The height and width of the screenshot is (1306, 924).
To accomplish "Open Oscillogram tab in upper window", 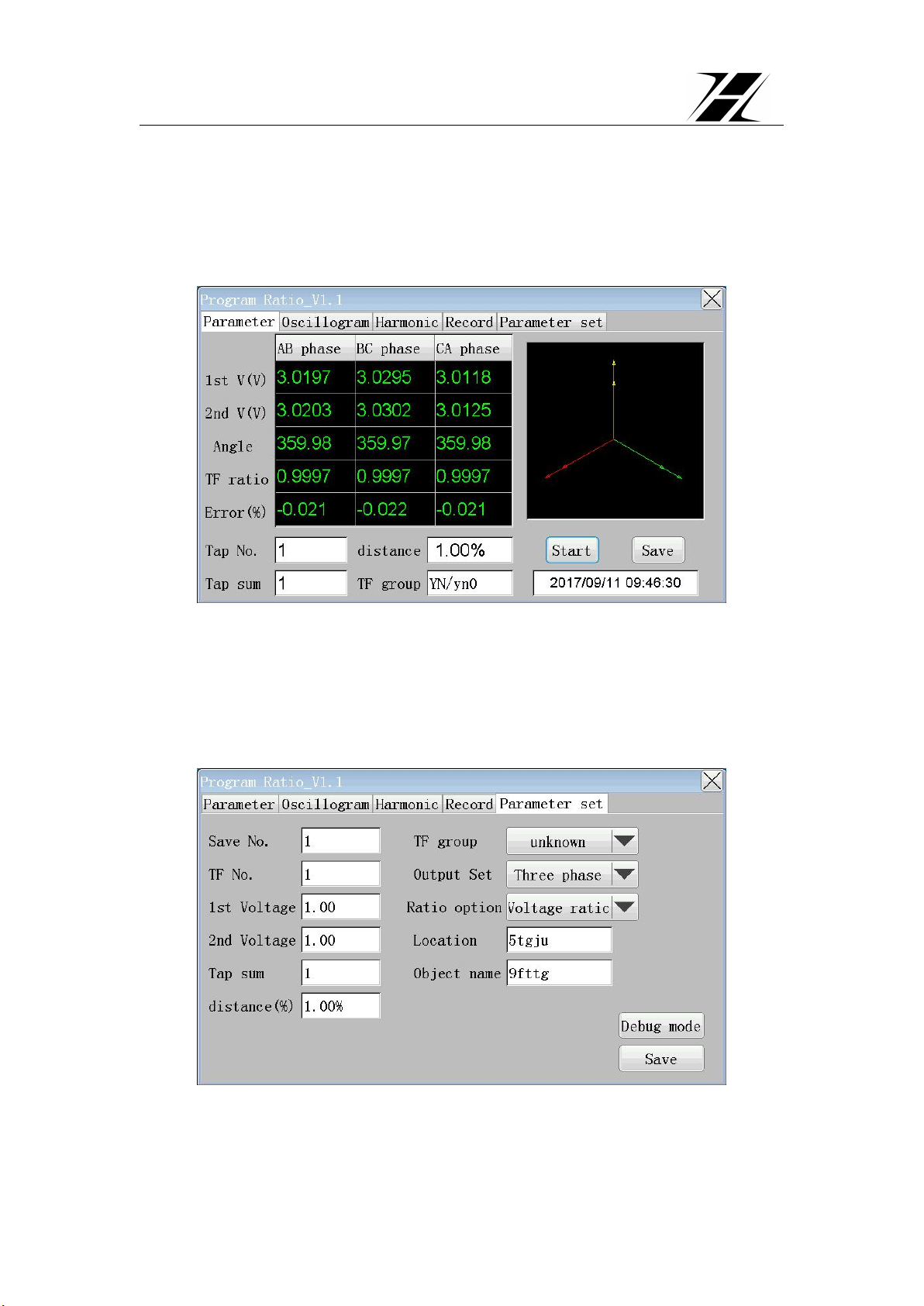I will [325, 322].
